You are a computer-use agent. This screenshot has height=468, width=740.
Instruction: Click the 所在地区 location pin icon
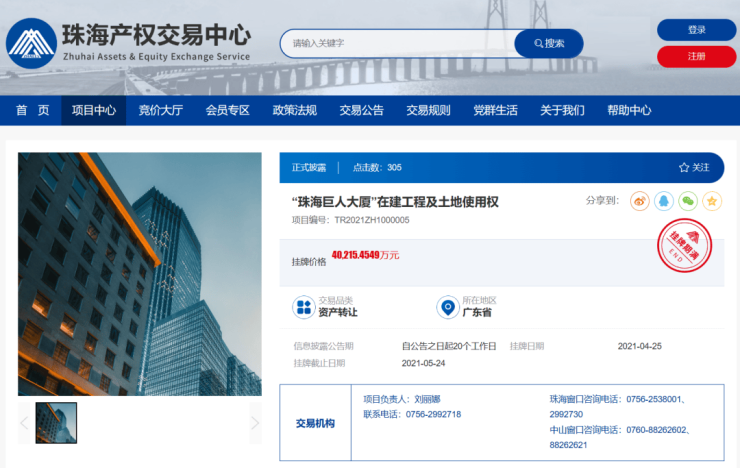(x=447, y=307)
